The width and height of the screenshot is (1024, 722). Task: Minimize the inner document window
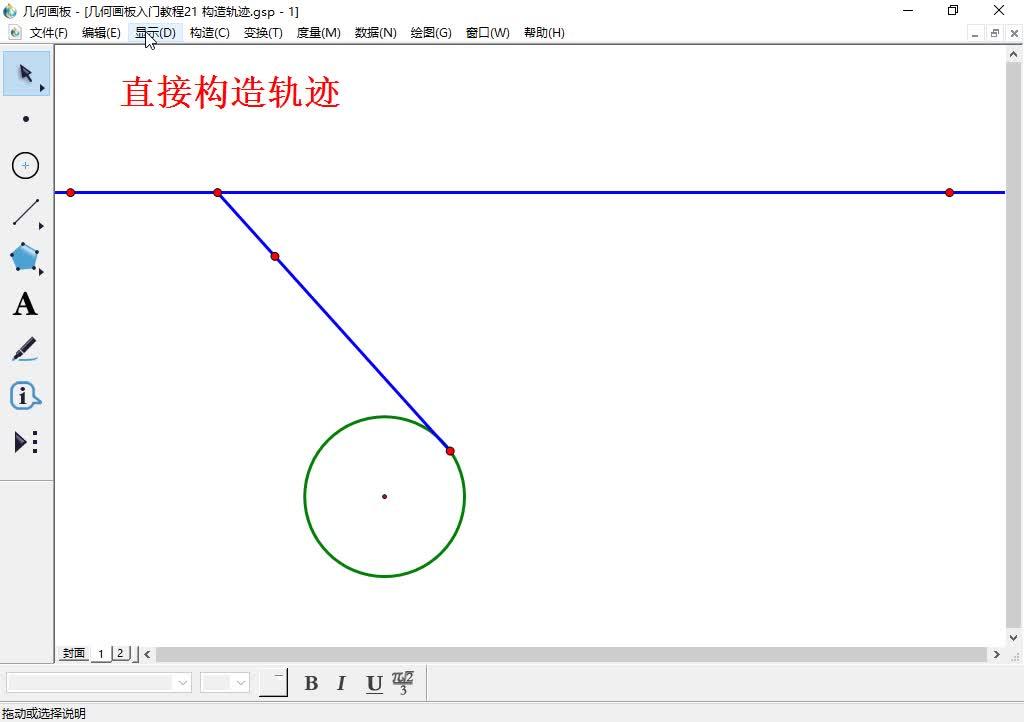974,33
